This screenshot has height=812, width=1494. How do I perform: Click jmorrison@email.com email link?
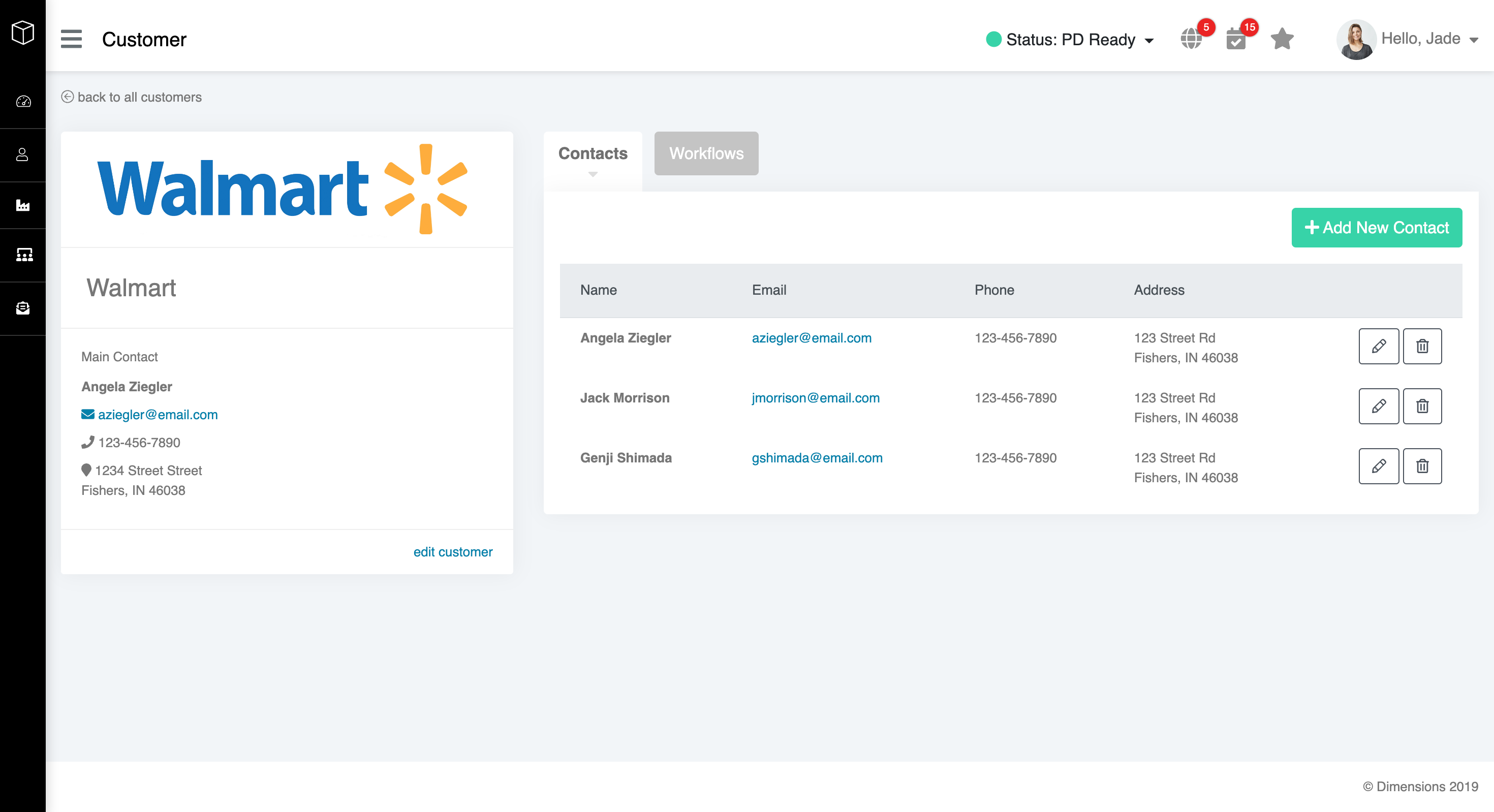[816, 398]
